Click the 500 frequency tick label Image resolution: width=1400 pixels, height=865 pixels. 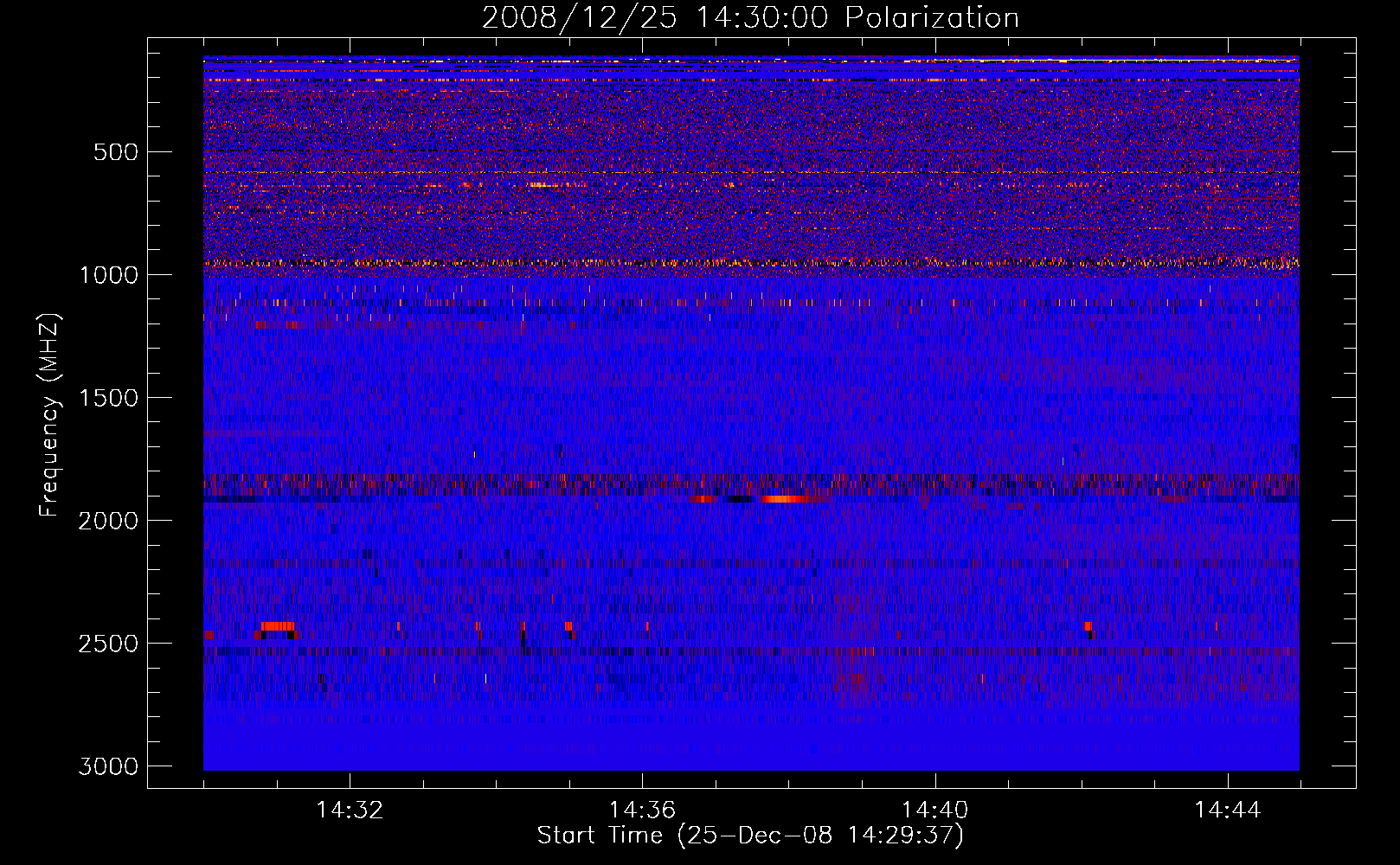(x=115, y=152)
